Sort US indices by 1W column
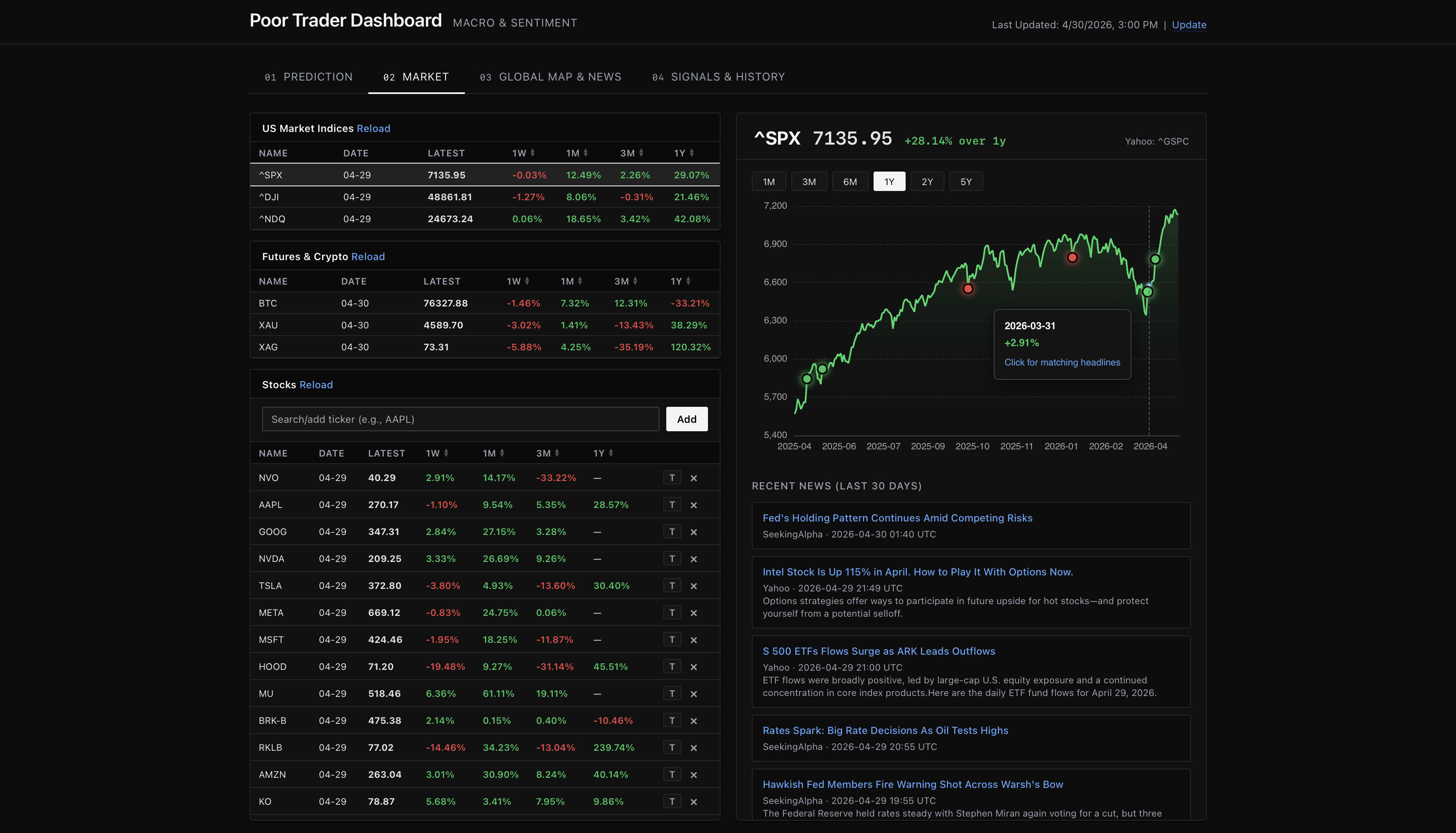Viewport: 1456px width, 833px height. click(x=523, y=153)
